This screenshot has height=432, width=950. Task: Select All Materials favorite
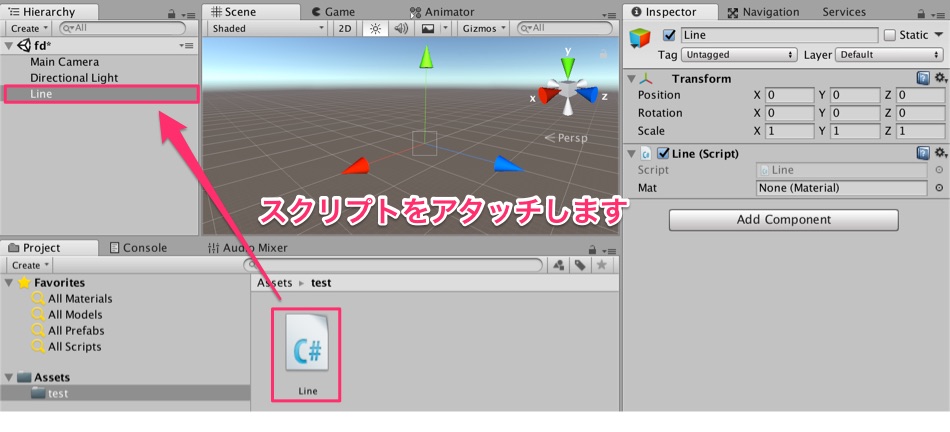(x=80, y=299)
